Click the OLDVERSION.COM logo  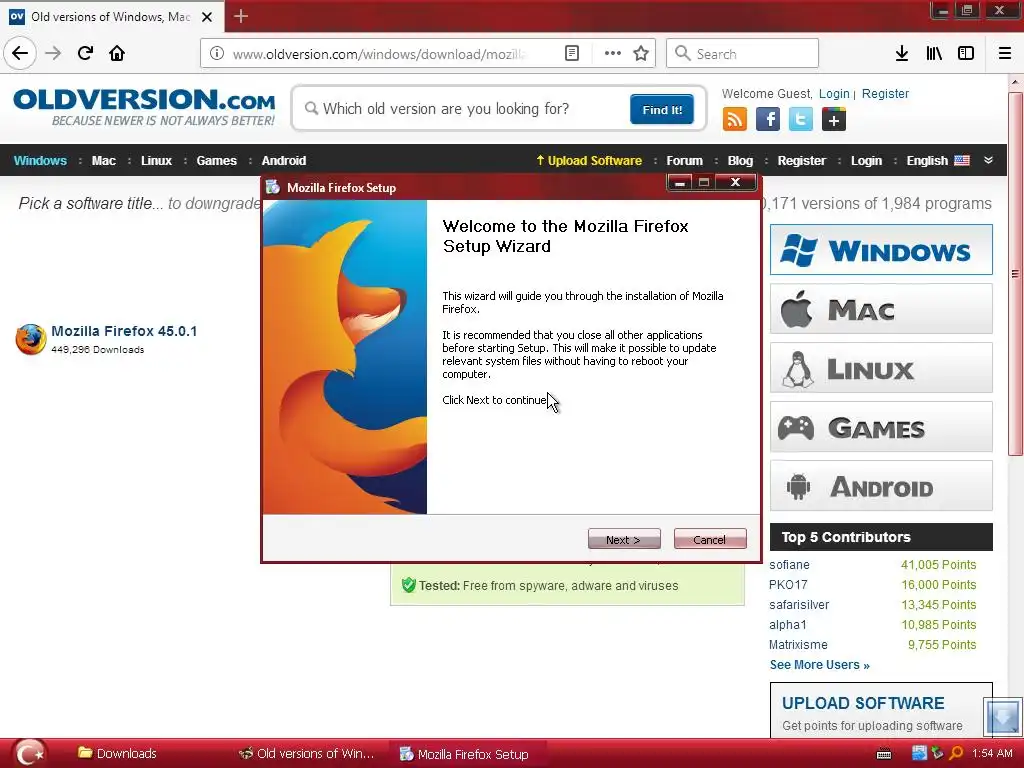pos(144,107)
